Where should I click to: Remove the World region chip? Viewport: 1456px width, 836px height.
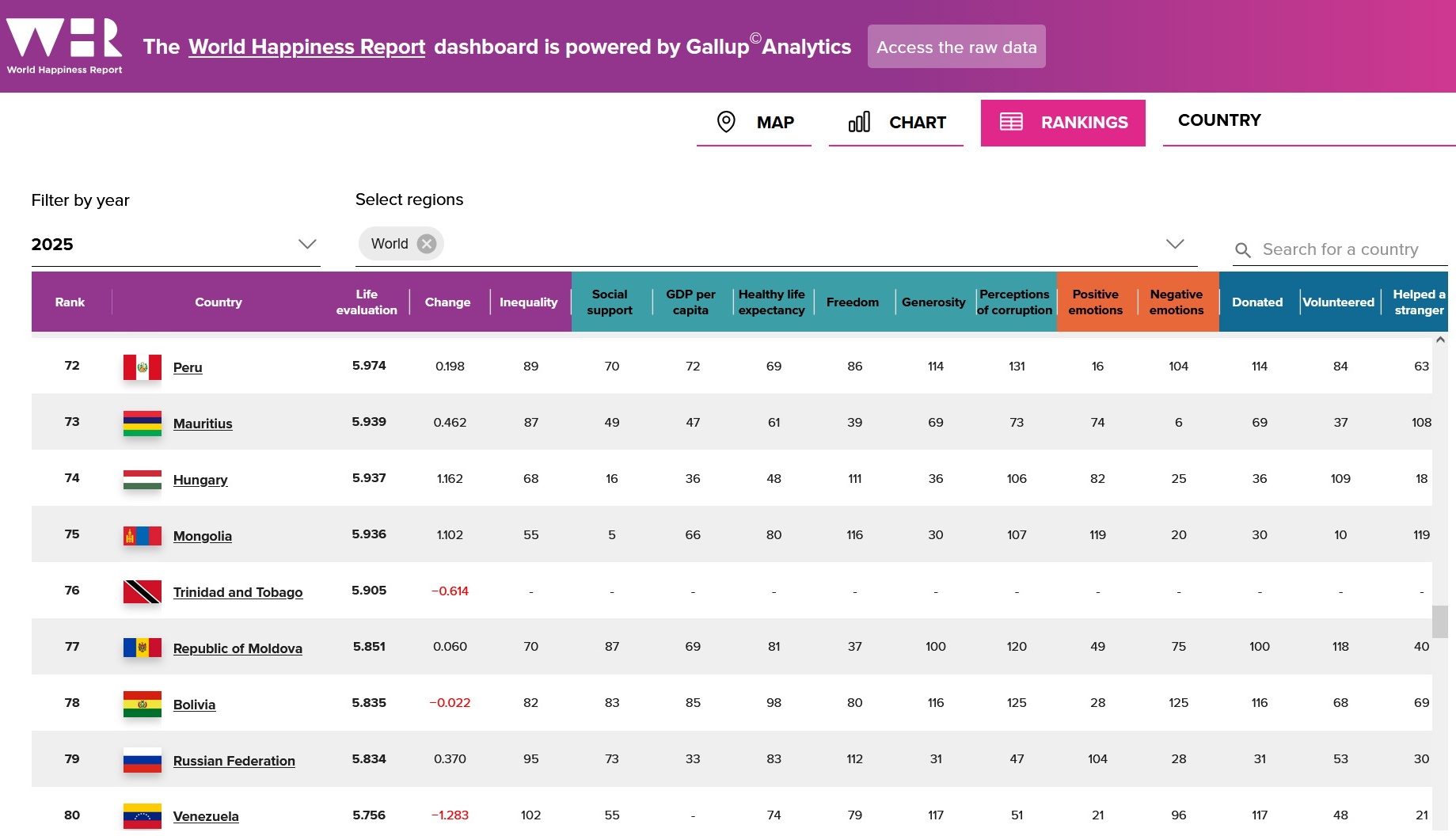click(427, 244)
